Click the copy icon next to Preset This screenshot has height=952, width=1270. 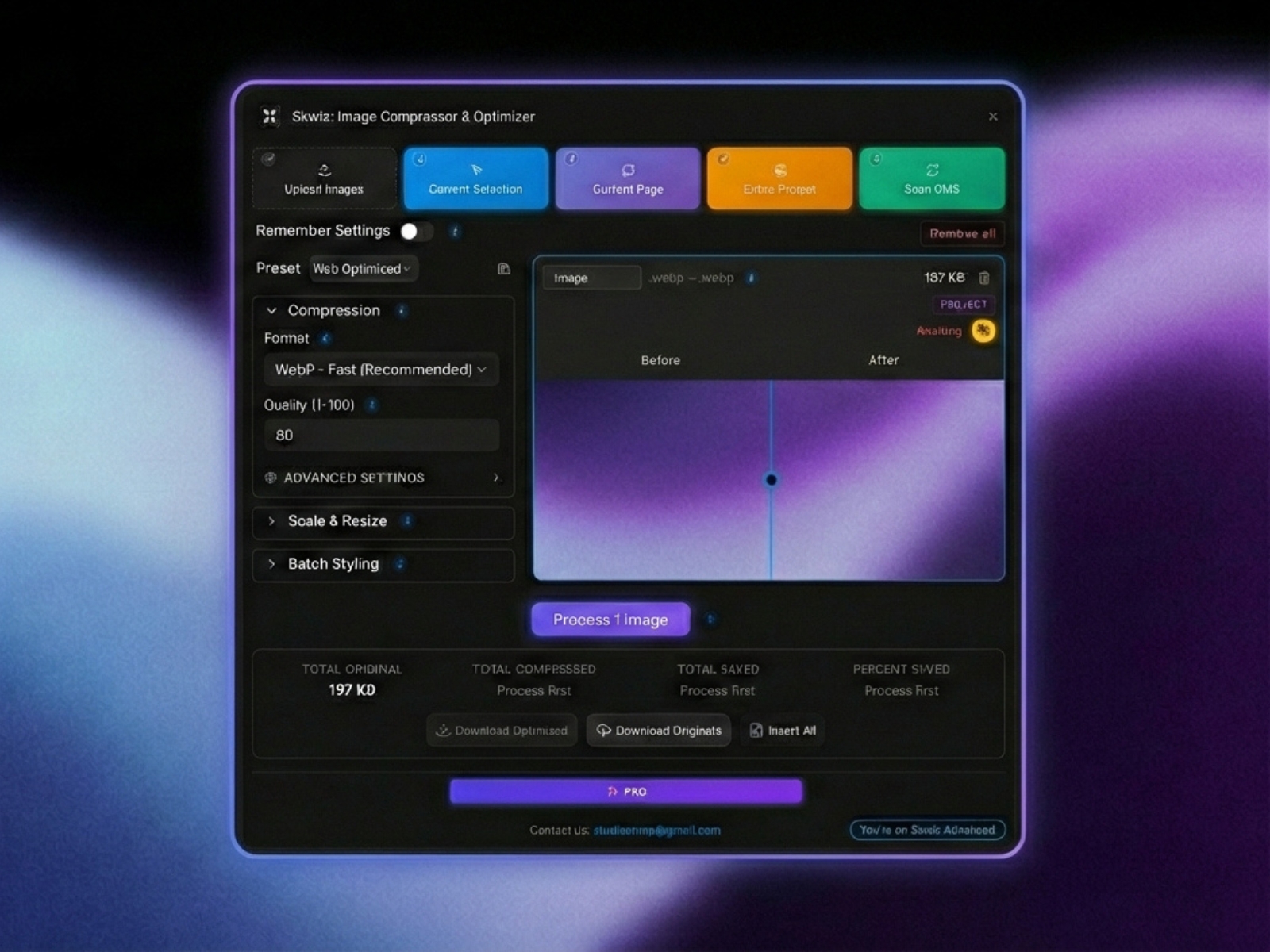point(504,269)
